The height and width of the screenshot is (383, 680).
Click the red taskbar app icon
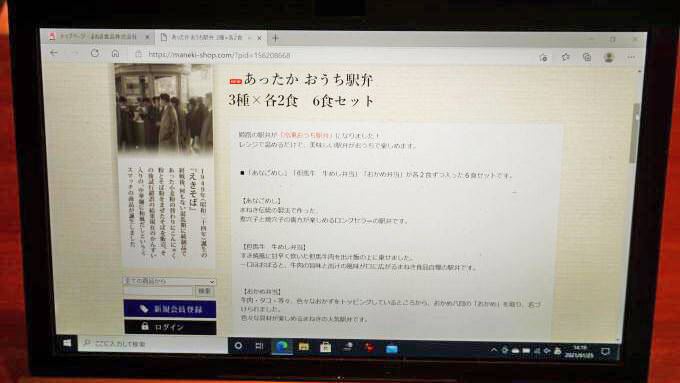369,347
